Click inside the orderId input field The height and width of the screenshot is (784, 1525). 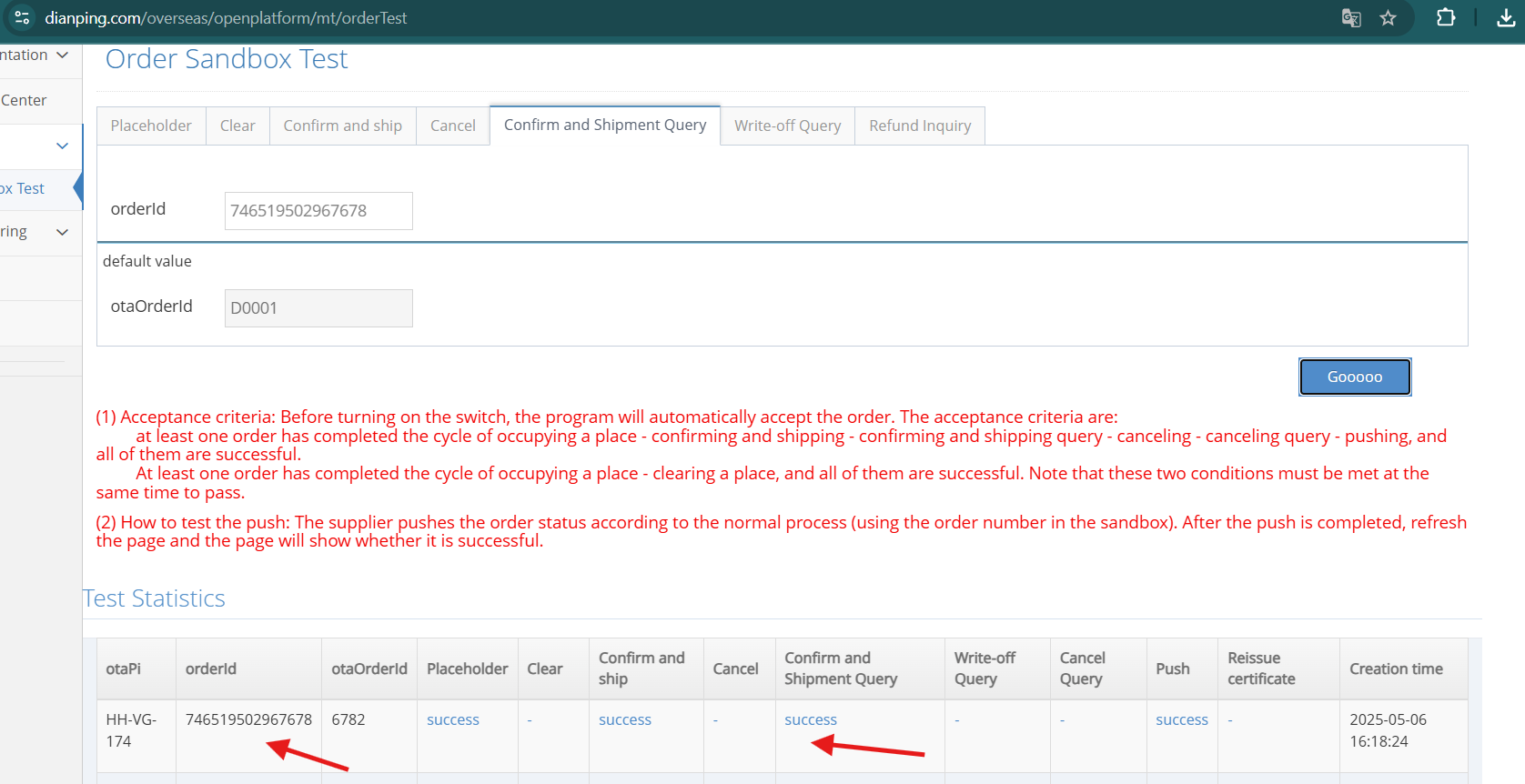(x=318, y=211)
